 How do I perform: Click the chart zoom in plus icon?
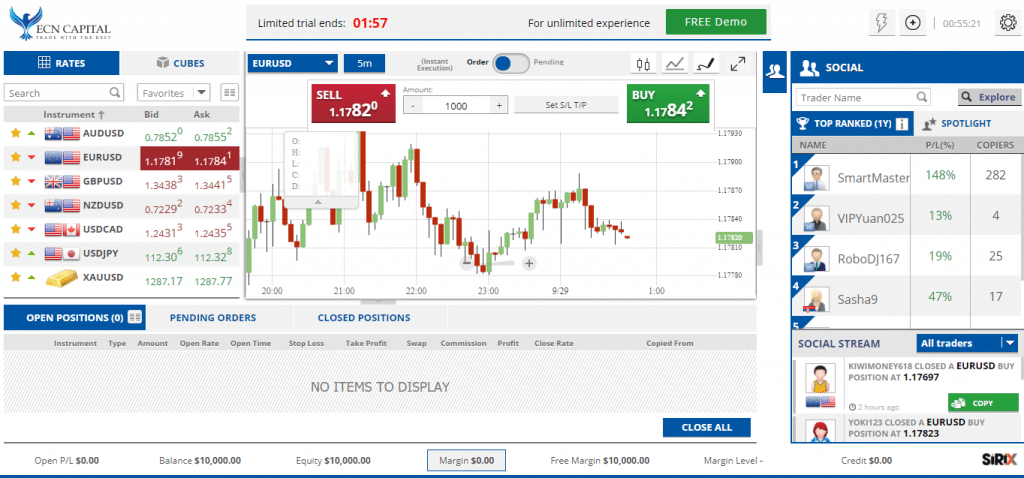(529, 263)
